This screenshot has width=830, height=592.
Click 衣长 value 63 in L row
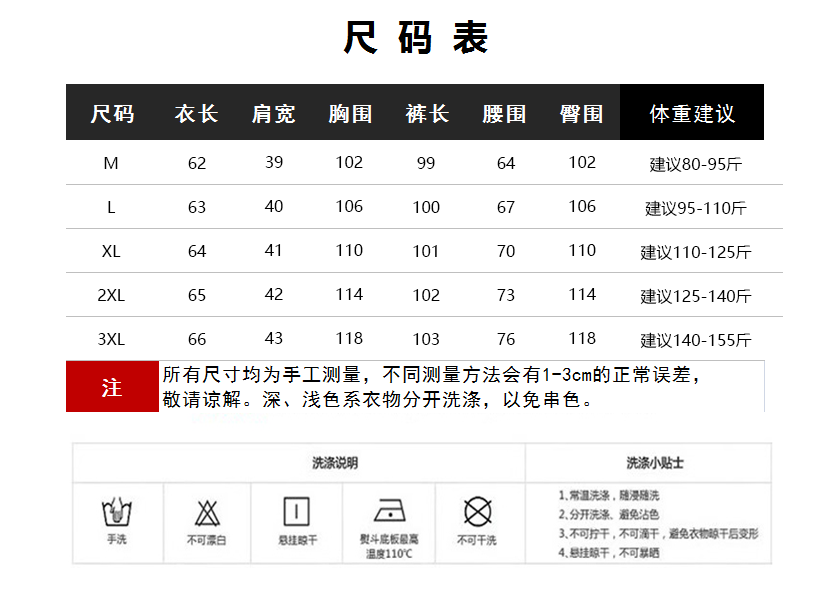[x=196, y=207]
